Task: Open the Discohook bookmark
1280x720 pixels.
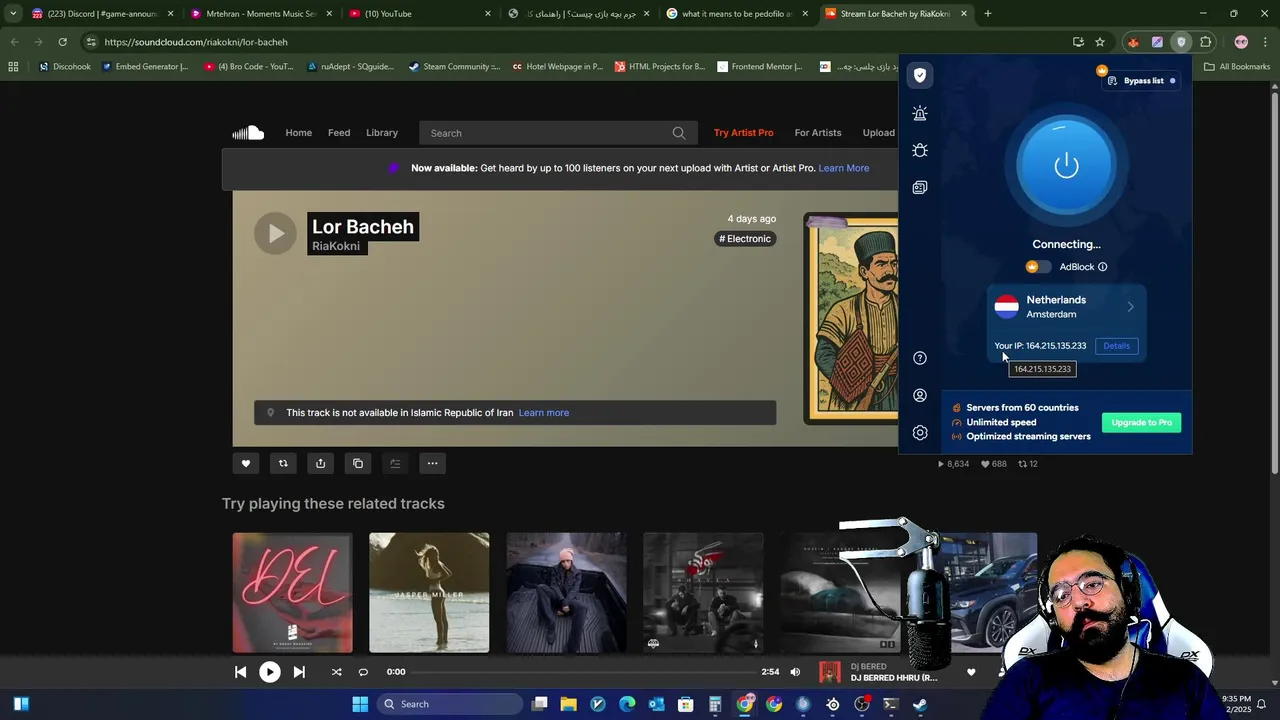Action: coord(65,67)
